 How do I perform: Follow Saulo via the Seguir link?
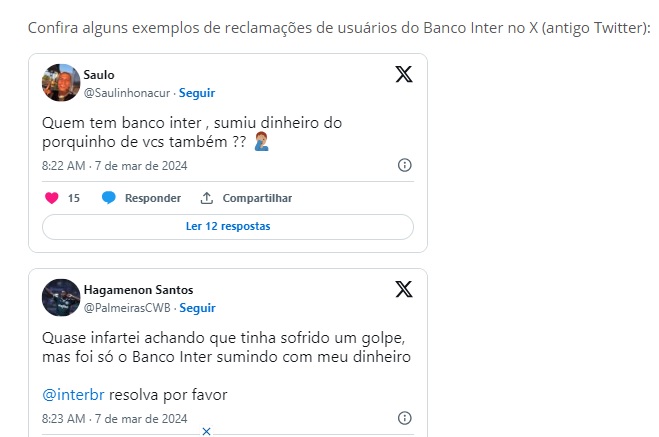click(x=197, y=93)
